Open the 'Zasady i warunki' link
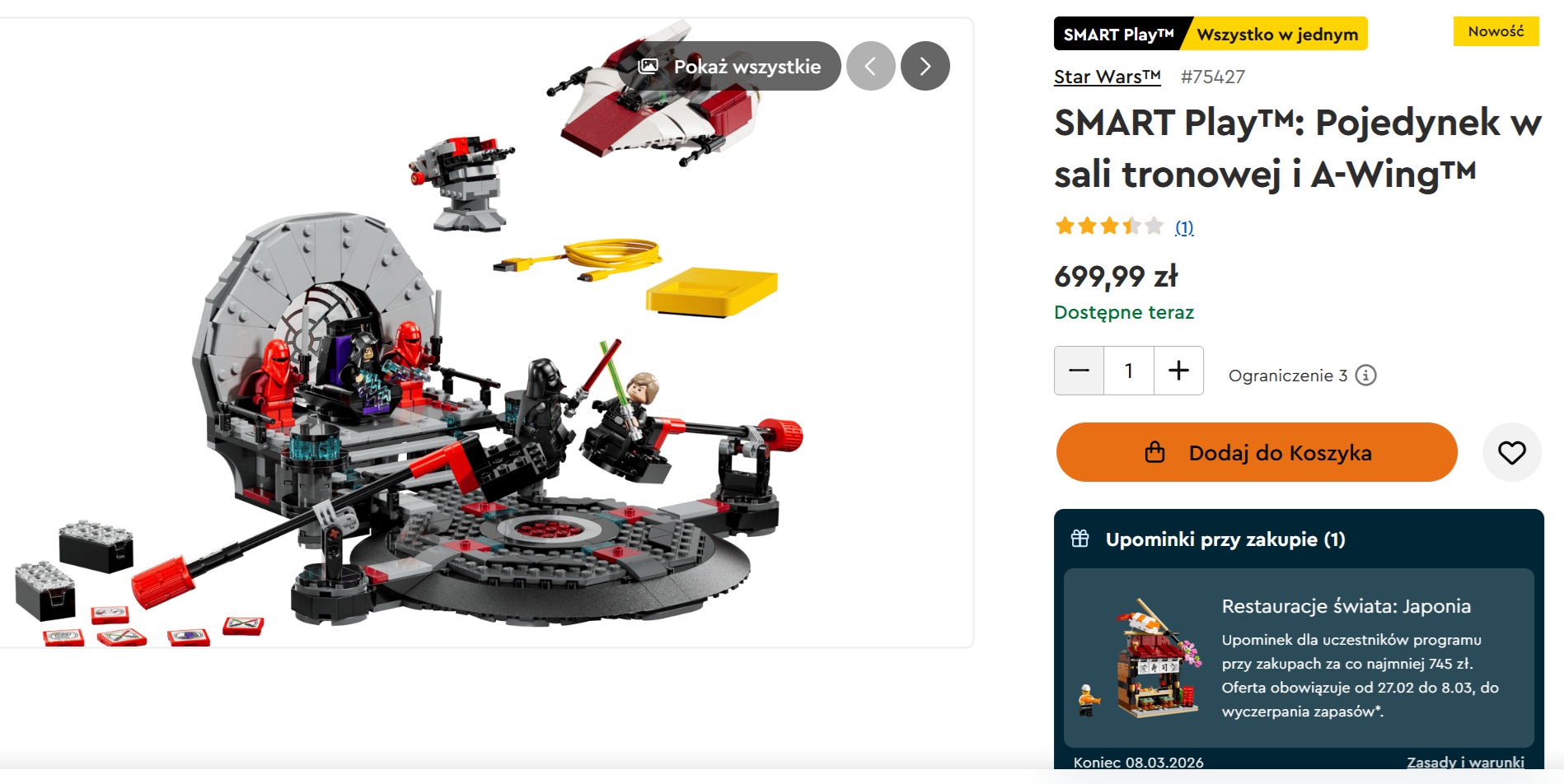1564x784 pixels. pyautogui.click(x=1465, y=763)
